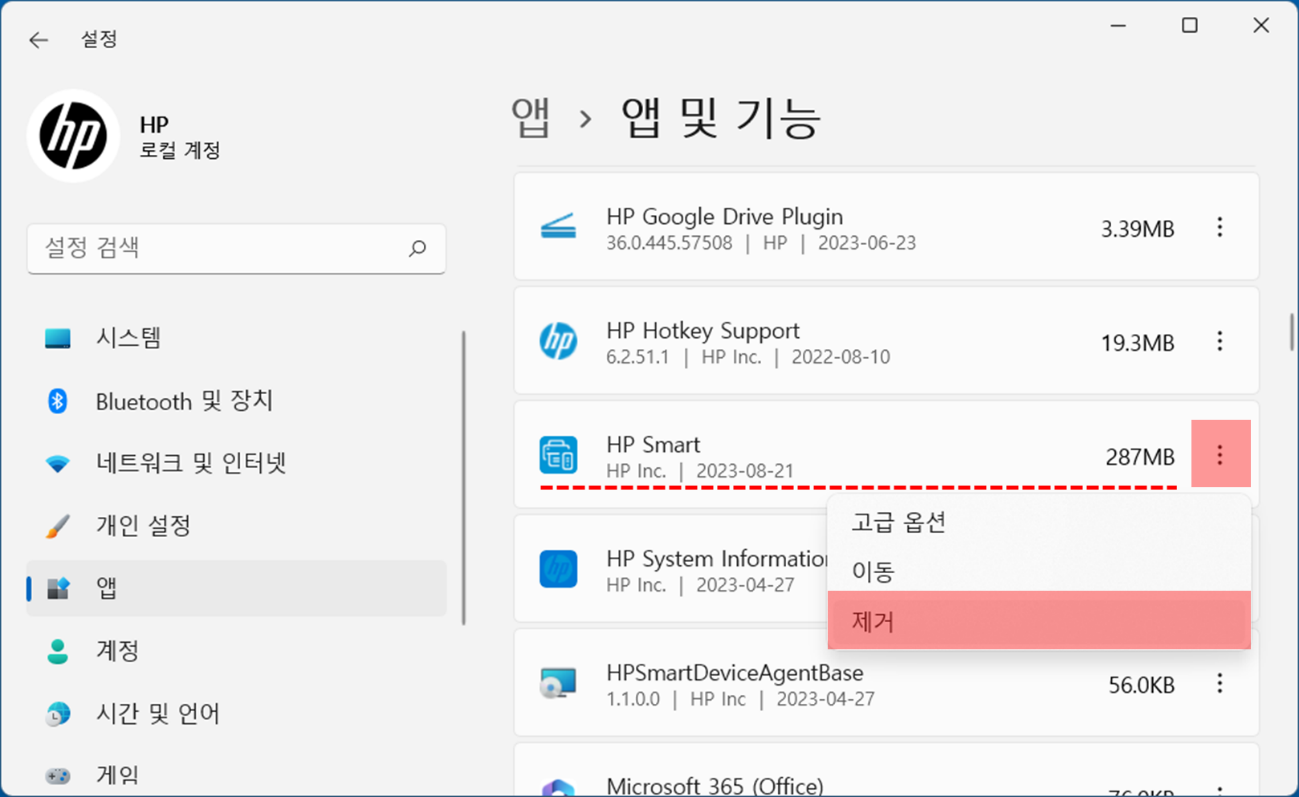The image size is (1299, 797).
Task: Select the Bluetooth icon in sidebar
Action: click(58, 401)
